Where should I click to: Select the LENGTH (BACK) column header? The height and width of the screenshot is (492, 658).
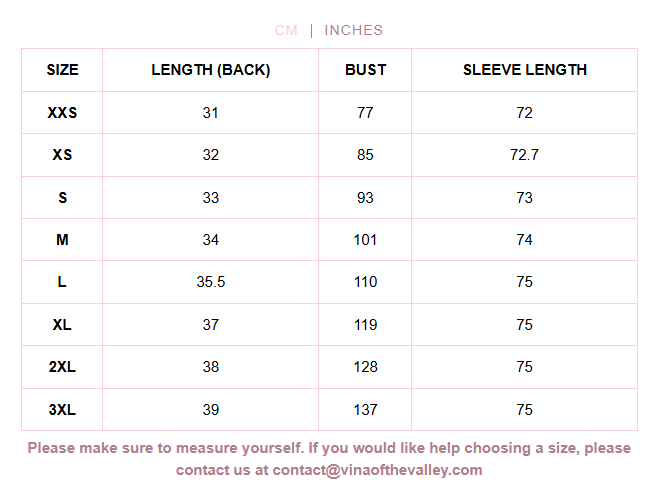(x=211, y=70)
